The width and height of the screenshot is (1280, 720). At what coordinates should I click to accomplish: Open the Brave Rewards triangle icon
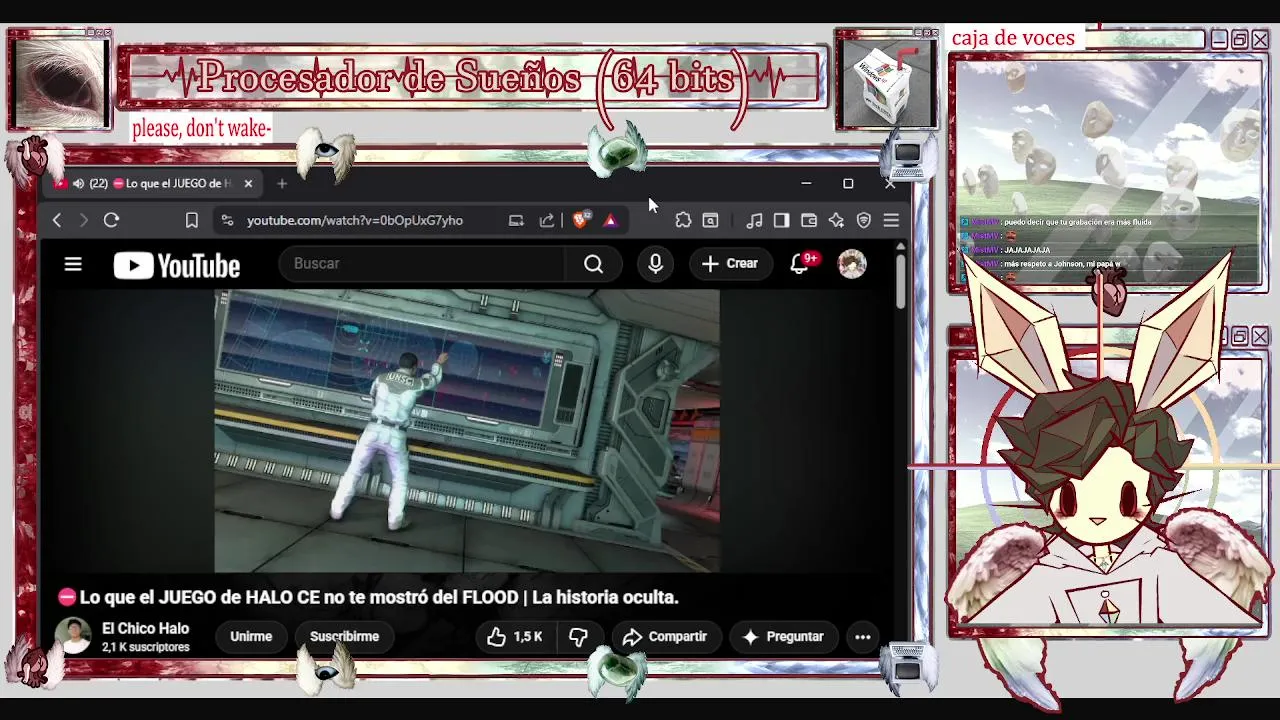[610, 220]
